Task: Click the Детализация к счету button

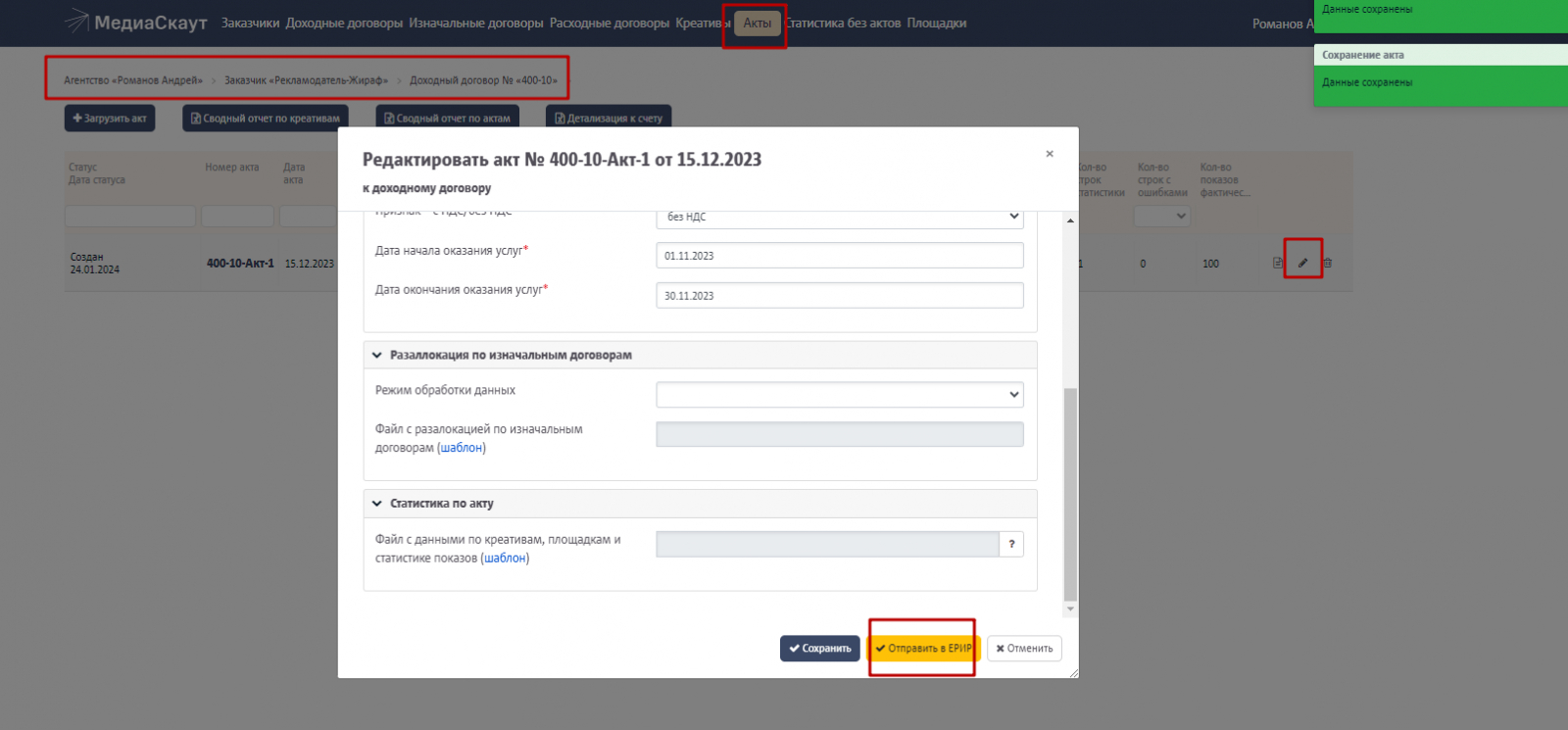Action: pyautogui.click(x=609, y=118)
